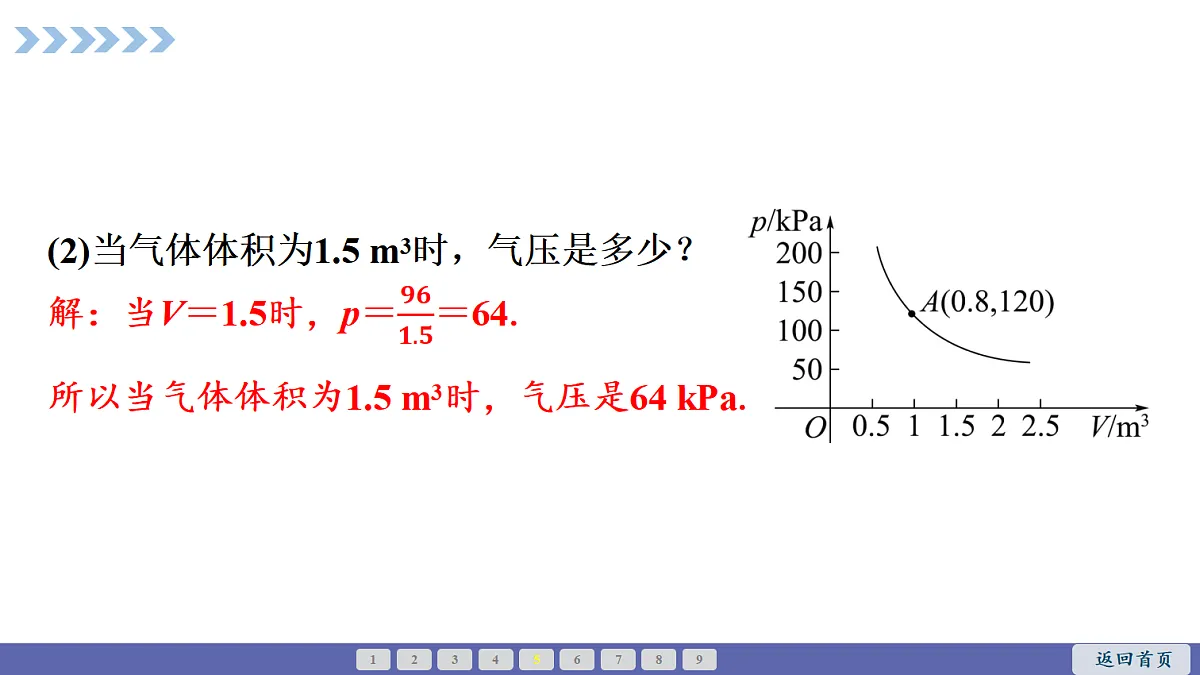1200x675 pixels.
Task: Click the 200 tick label on p axis
Action: pos(799,252)
